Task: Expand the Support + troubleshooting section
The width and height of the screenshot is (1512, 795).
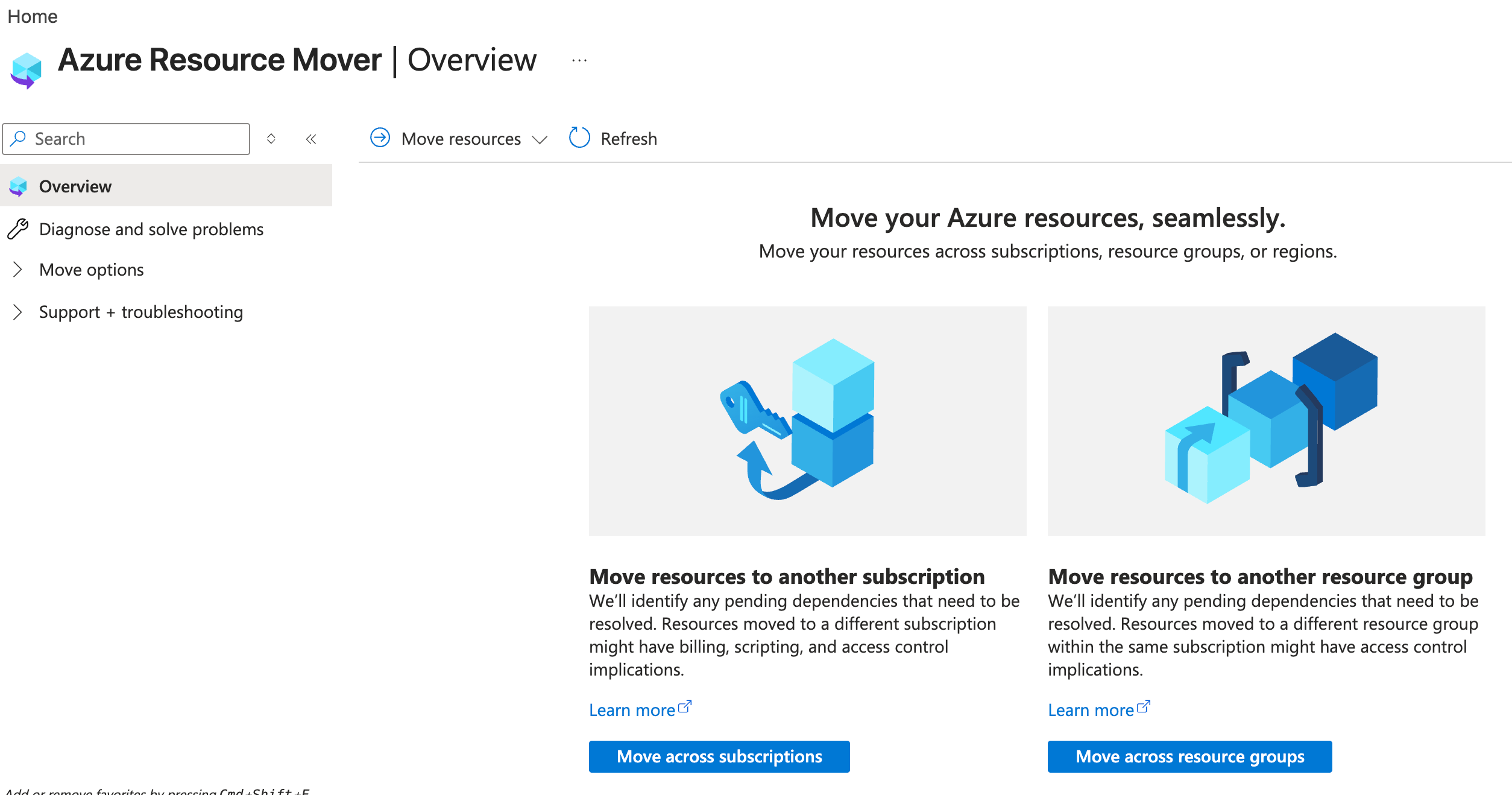Action: (x=17, y=312)
